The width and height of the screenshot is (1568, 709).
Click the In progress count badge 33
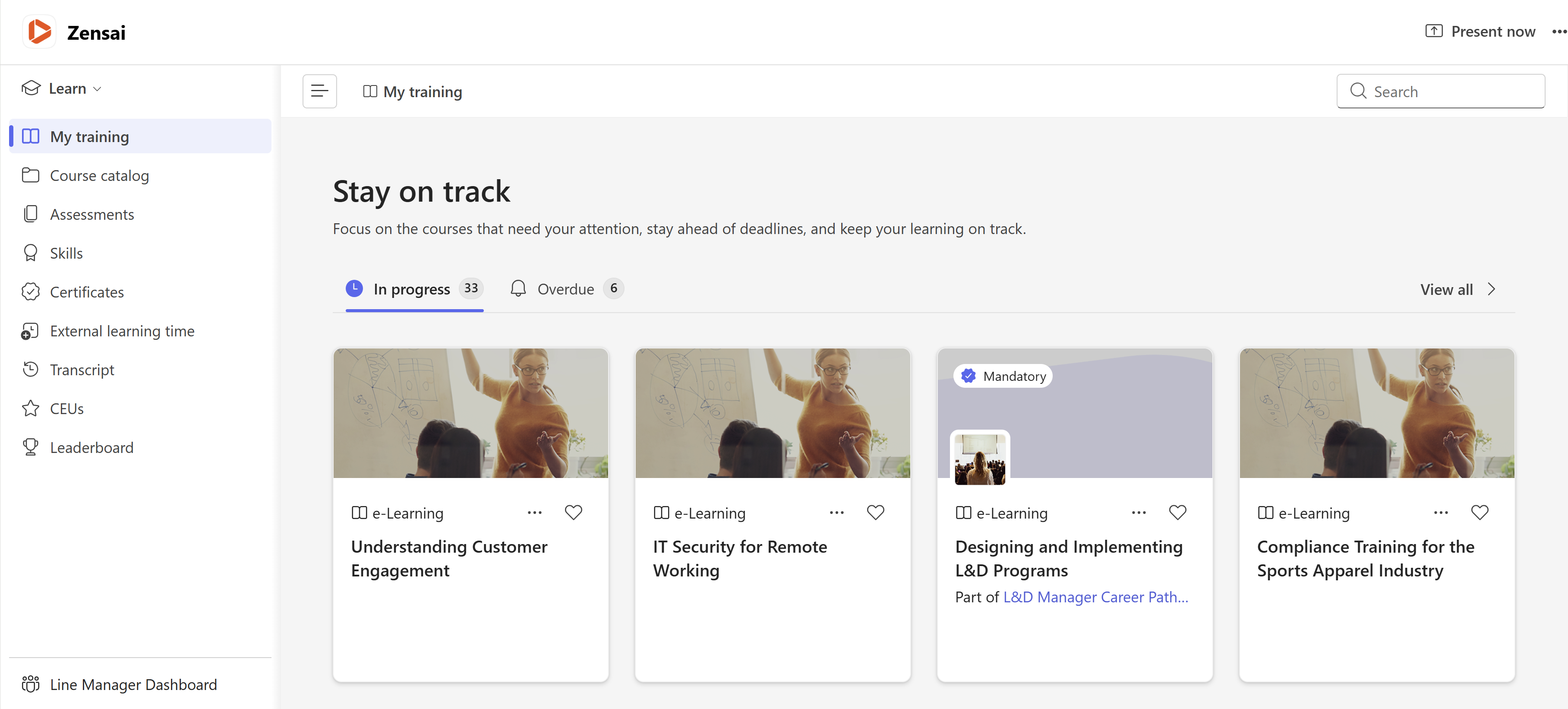click(x=471, y=289)
